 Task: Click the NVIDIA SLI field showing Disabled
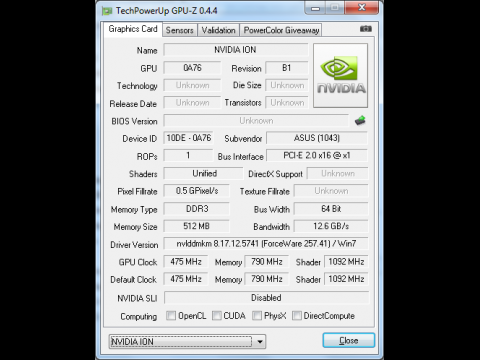(x=266, y=298)
